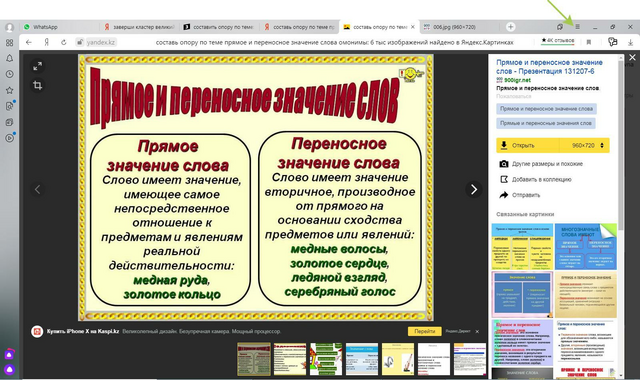Image resolution: width=640 pixels, height=380 pixels.
Task: Click the yandex.kz address field
Action: 101,42
